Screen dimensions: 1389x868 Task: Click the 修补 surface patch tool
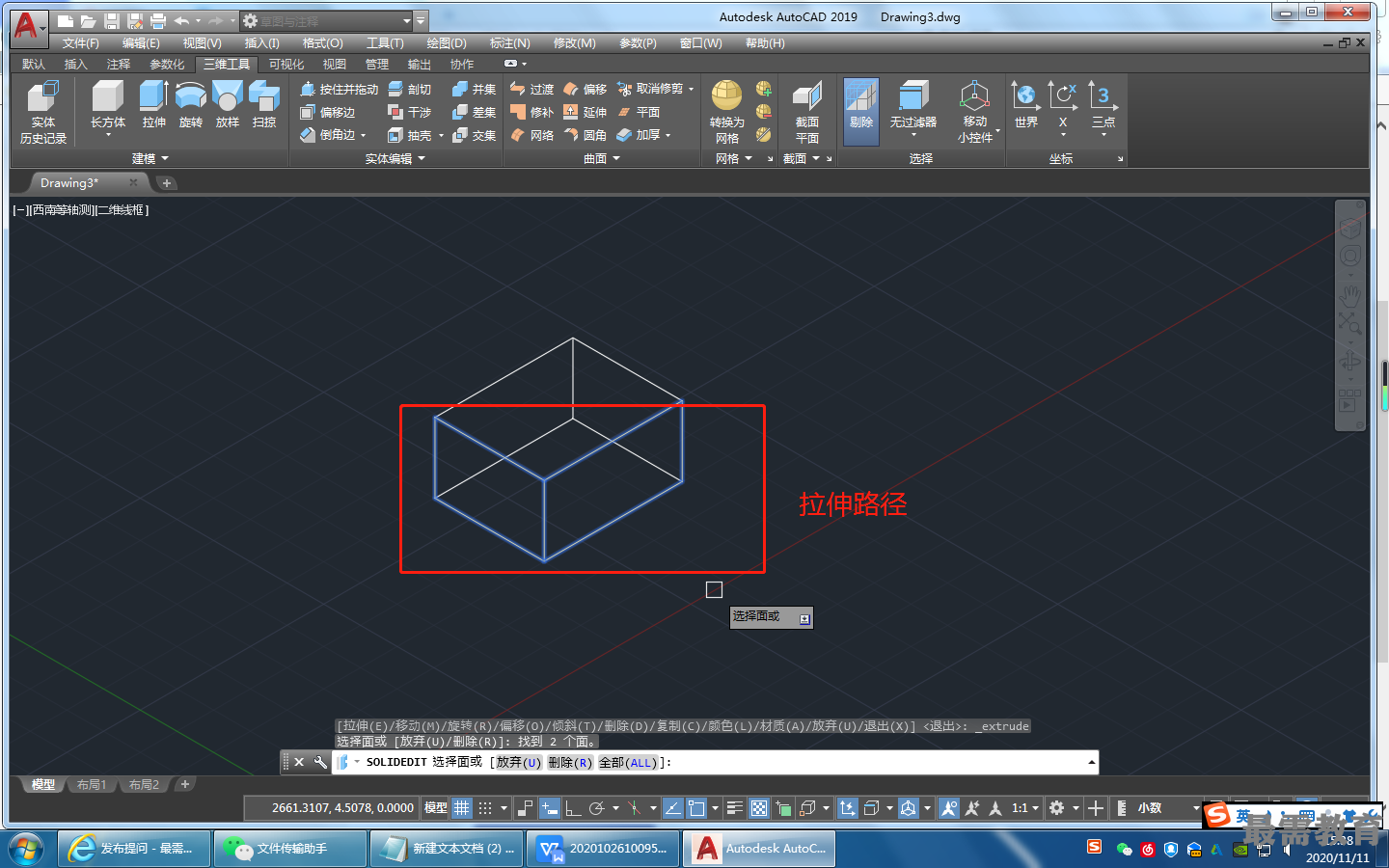coord(531,112)
